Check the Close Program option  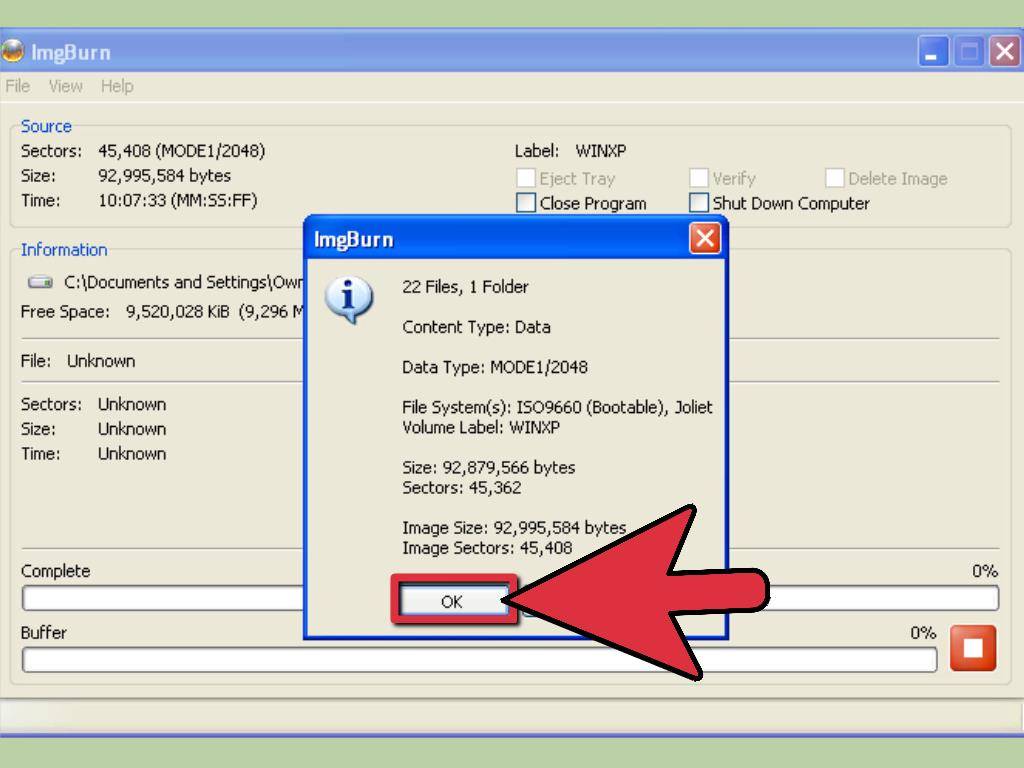click(x=525, y=203)
